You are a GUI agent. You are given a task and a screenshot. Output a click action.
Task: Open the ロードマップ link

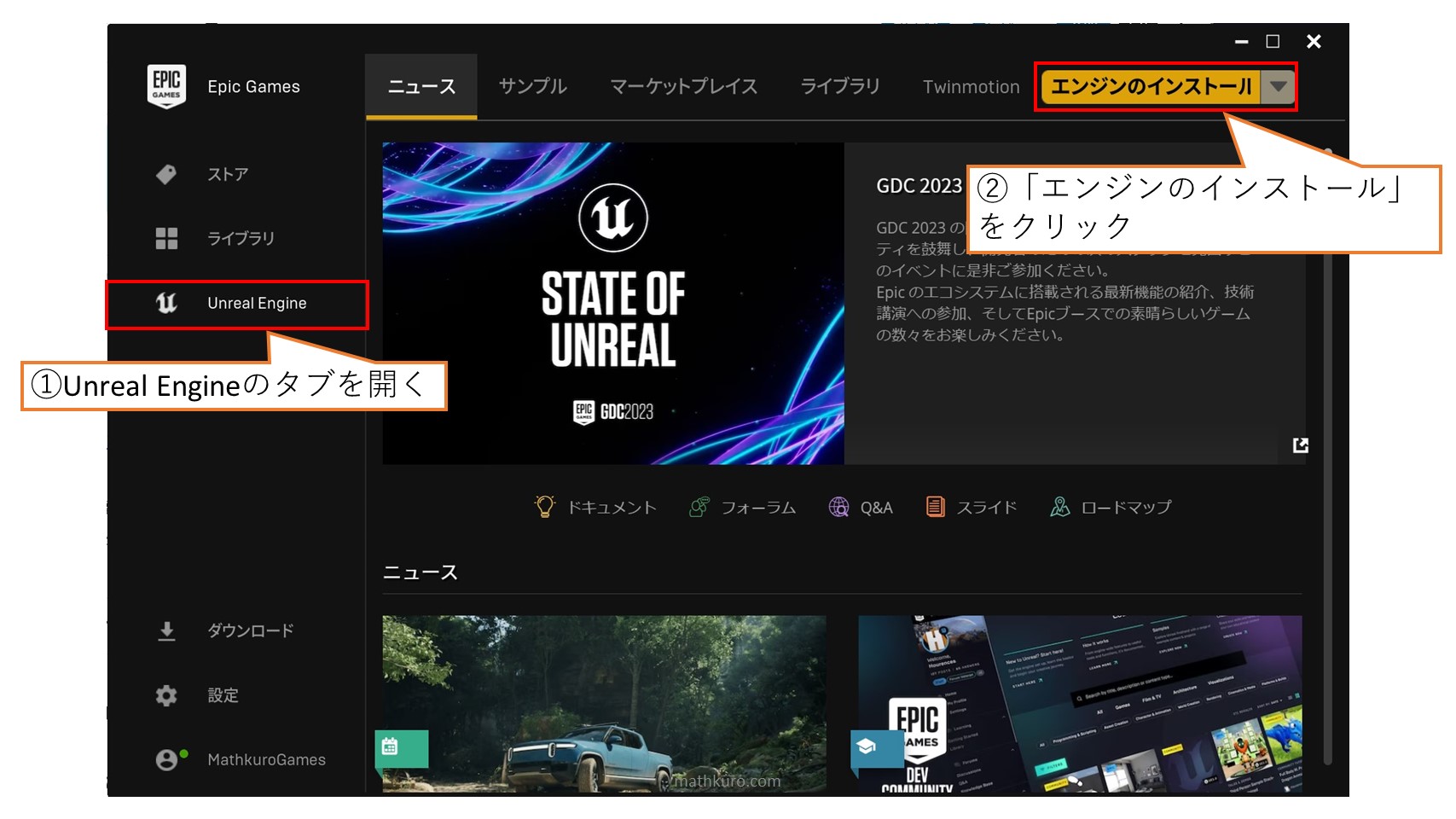1126,508
